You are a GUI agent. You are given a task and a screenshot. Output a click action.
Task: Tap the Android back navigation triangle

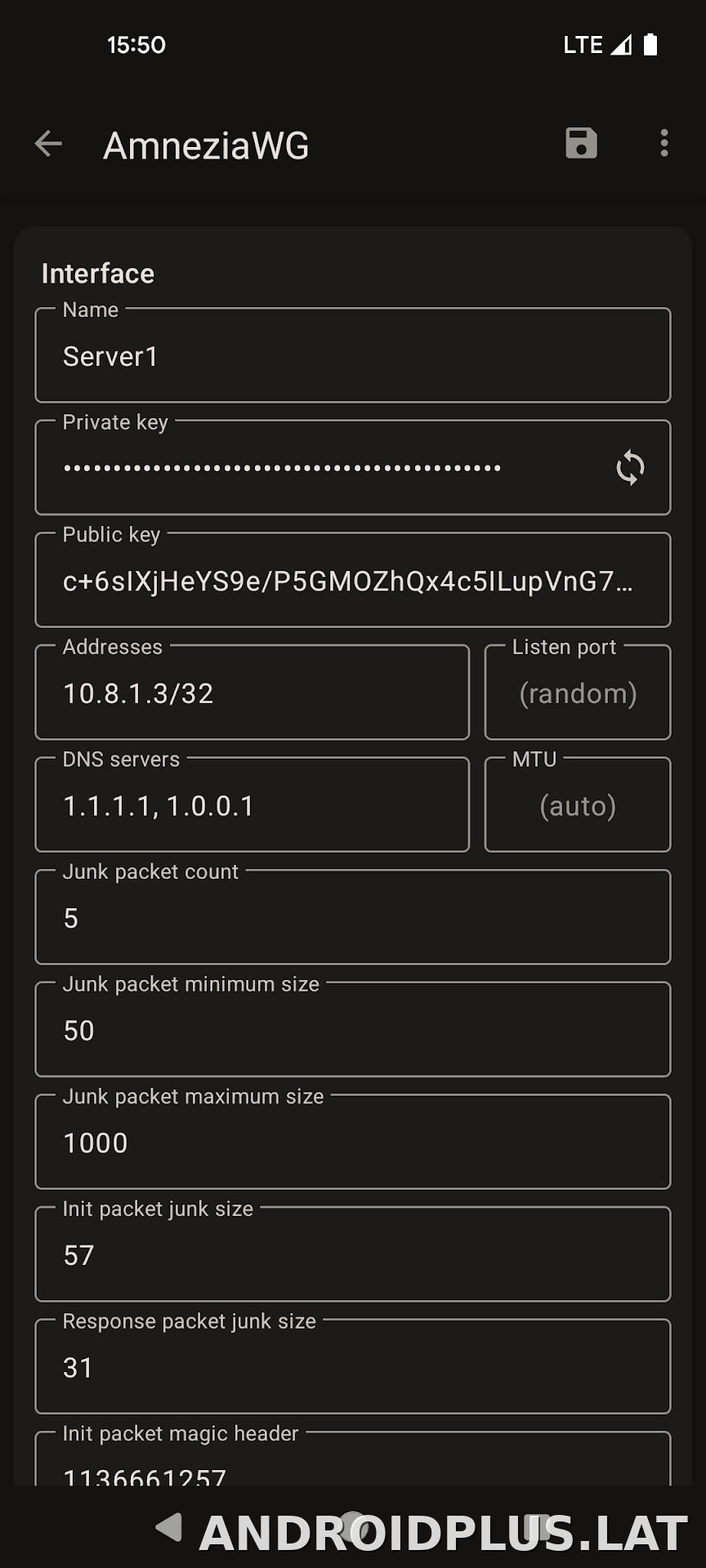tap(169, 1526)
